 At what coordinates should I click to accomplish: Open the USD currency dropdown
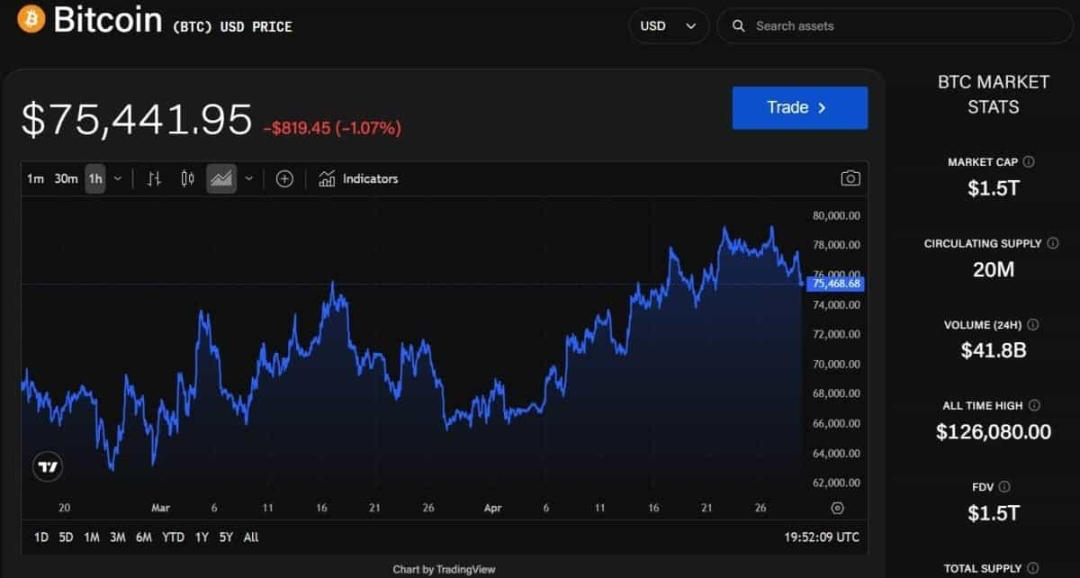[668, 26]
